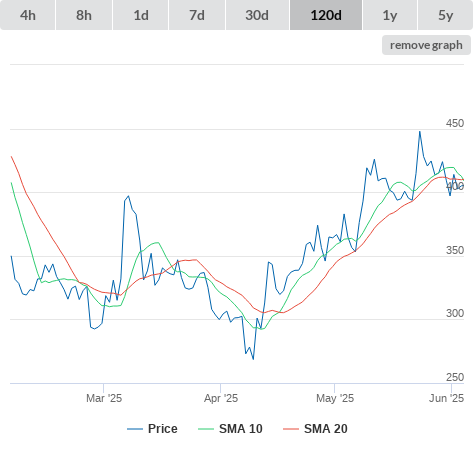Select the May '25 date marker
474x455 pixels.
pos(335,398)
